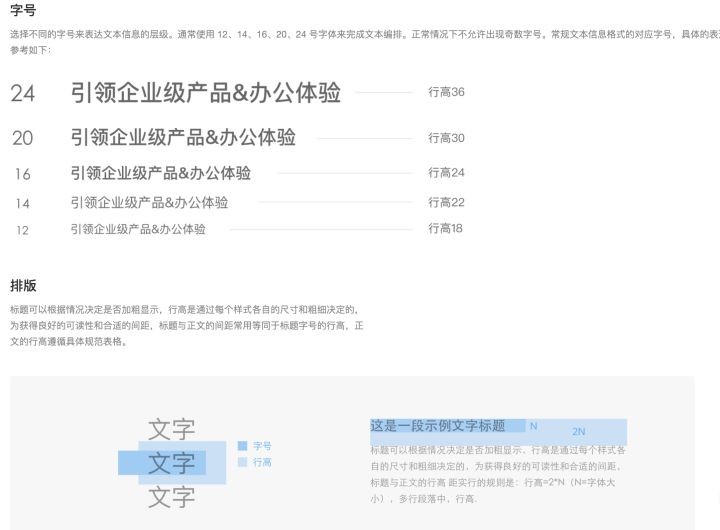The height and width of the screenshot is (530, 720).
Task: Click the 行高18 label
Action: tap(445, 229)
